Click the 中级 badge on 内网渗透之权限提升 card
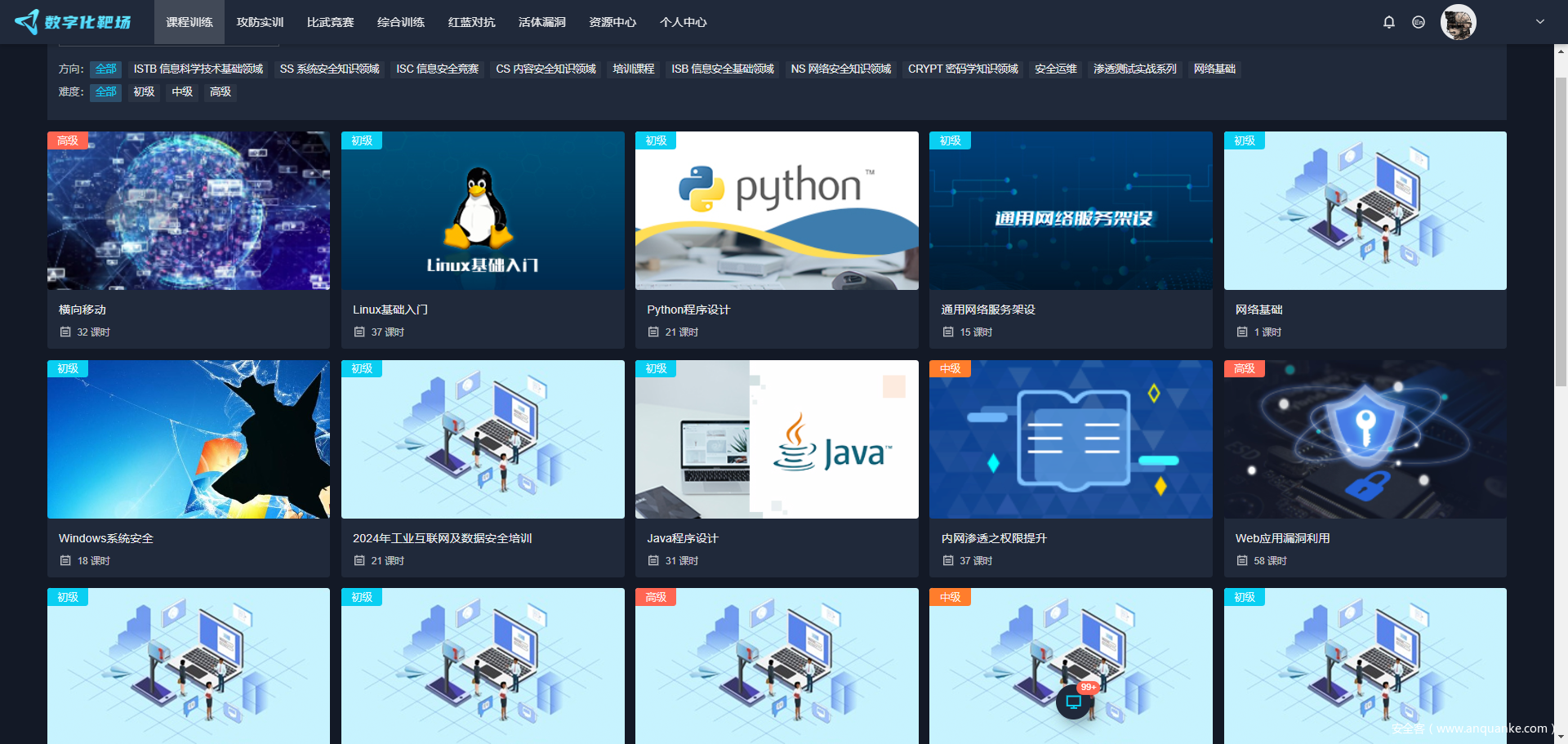 click(950, 369)
